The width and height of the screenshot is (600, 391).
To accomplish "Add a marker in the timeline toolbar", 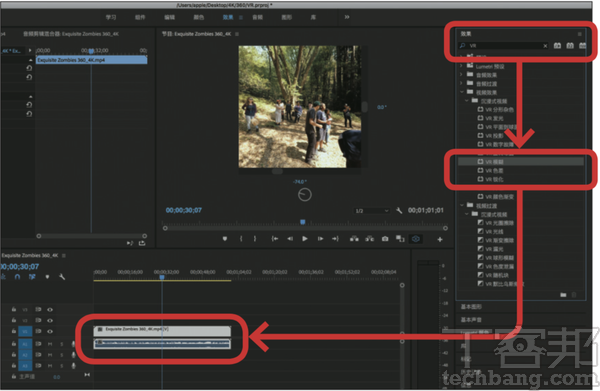I will click(x=47, y=277).
